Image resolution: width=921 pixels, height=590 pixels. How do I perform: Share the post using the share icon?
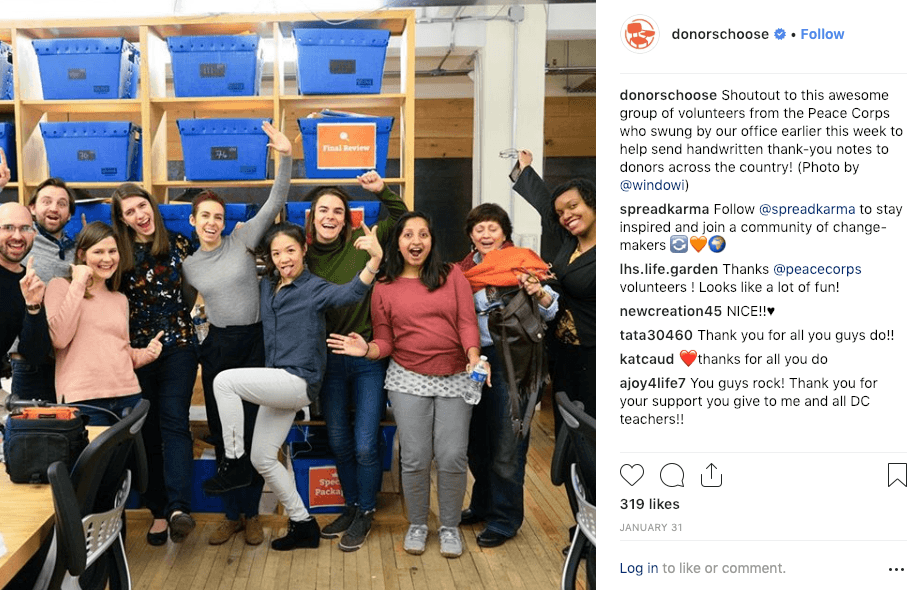711,475
